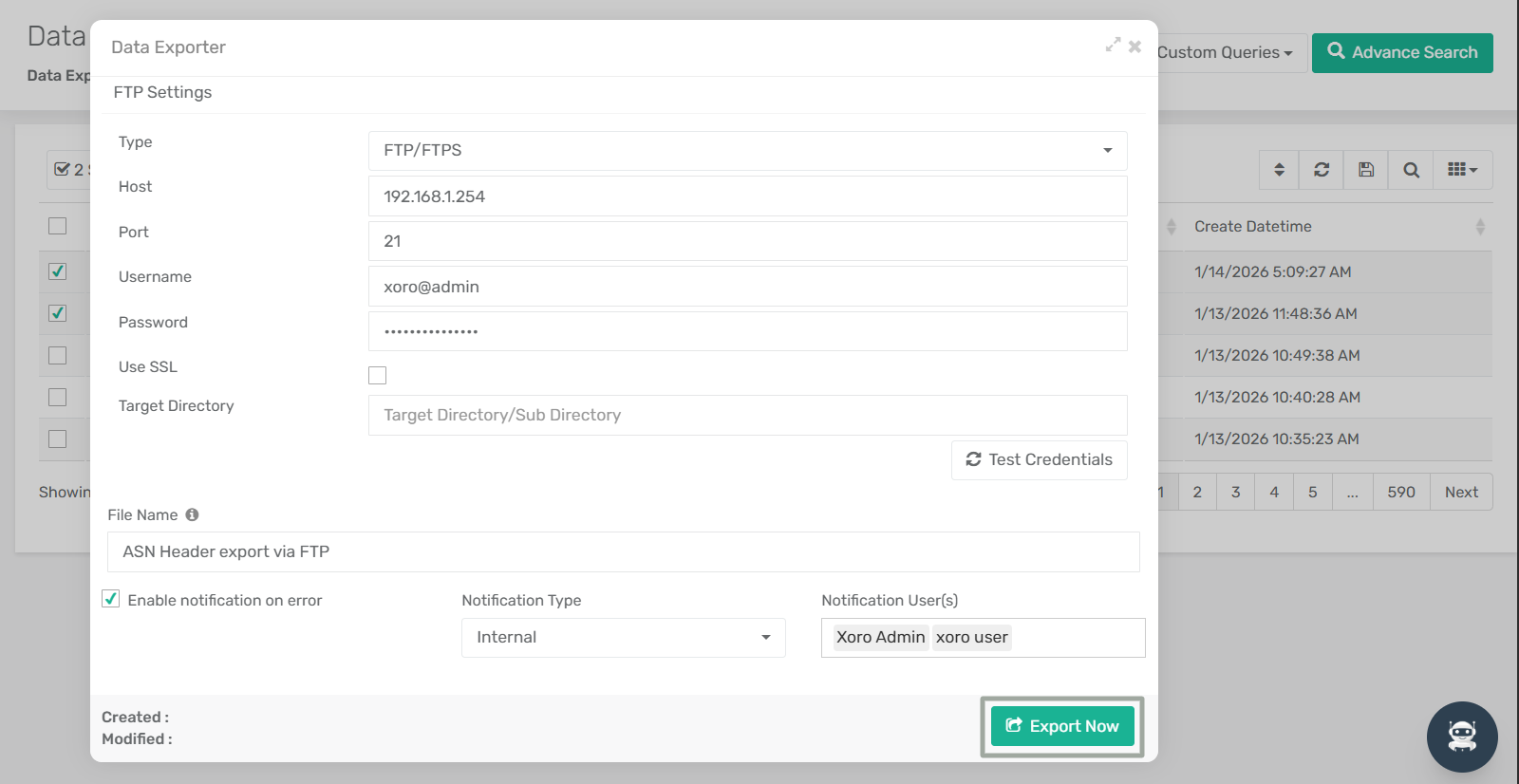Click the refresh grid icon
The width and height of the screenshot is (1519, 784).
[x=1322, y=170]
